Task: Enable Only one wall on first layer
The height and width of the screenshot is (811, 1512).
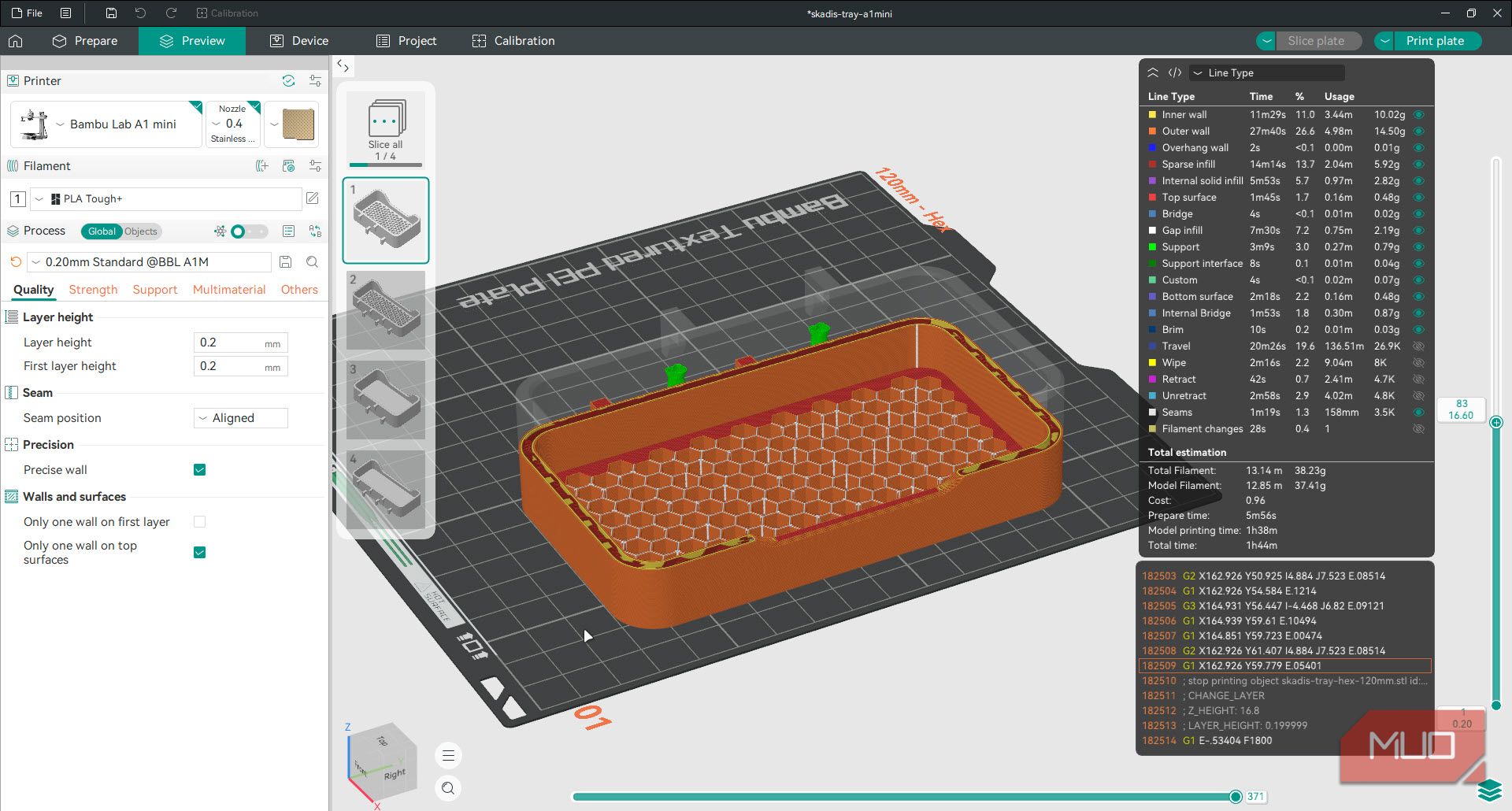Action: click(200, 522)
